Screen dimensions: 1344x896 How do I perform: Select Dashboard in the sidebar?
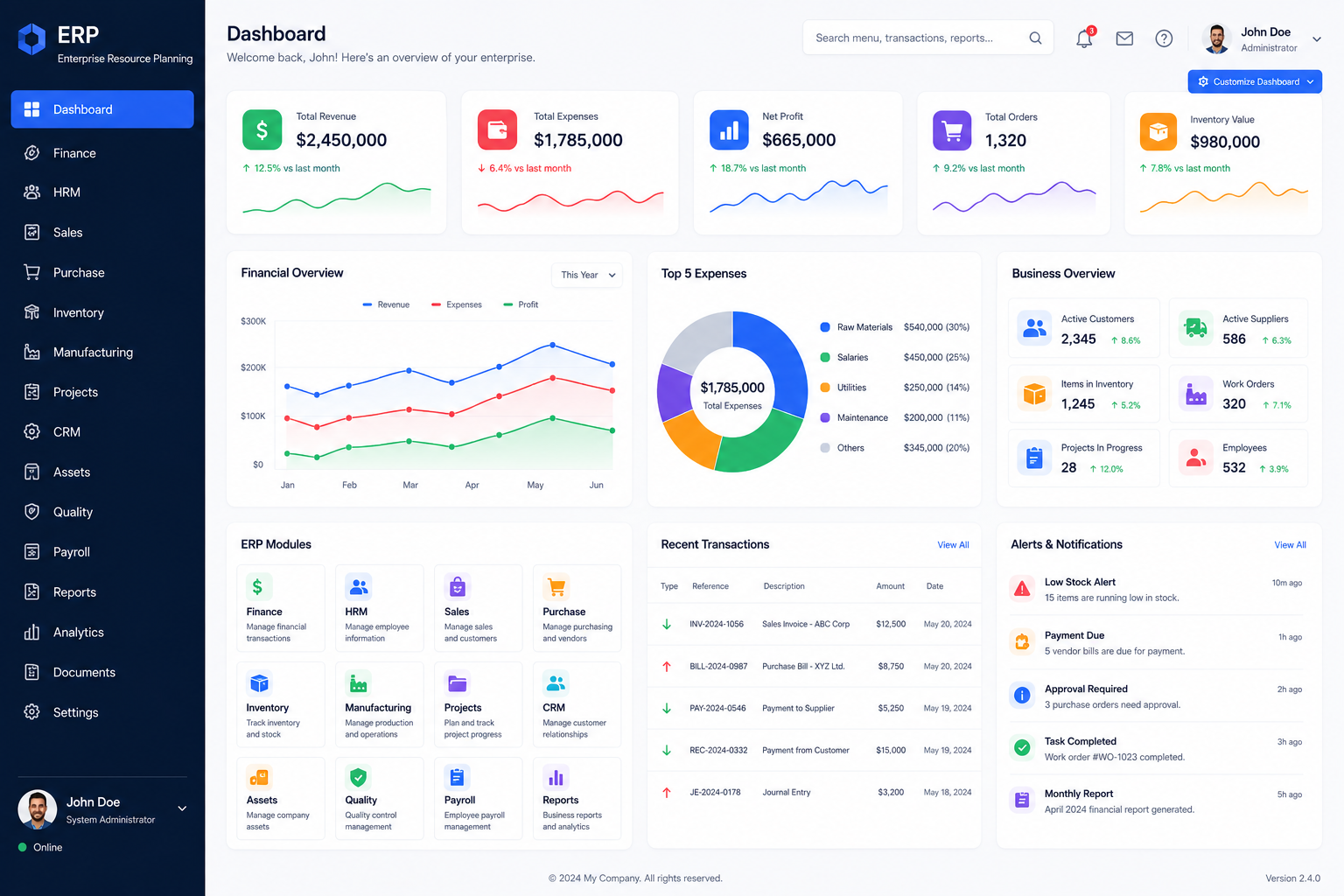click(x=102, y=109)
